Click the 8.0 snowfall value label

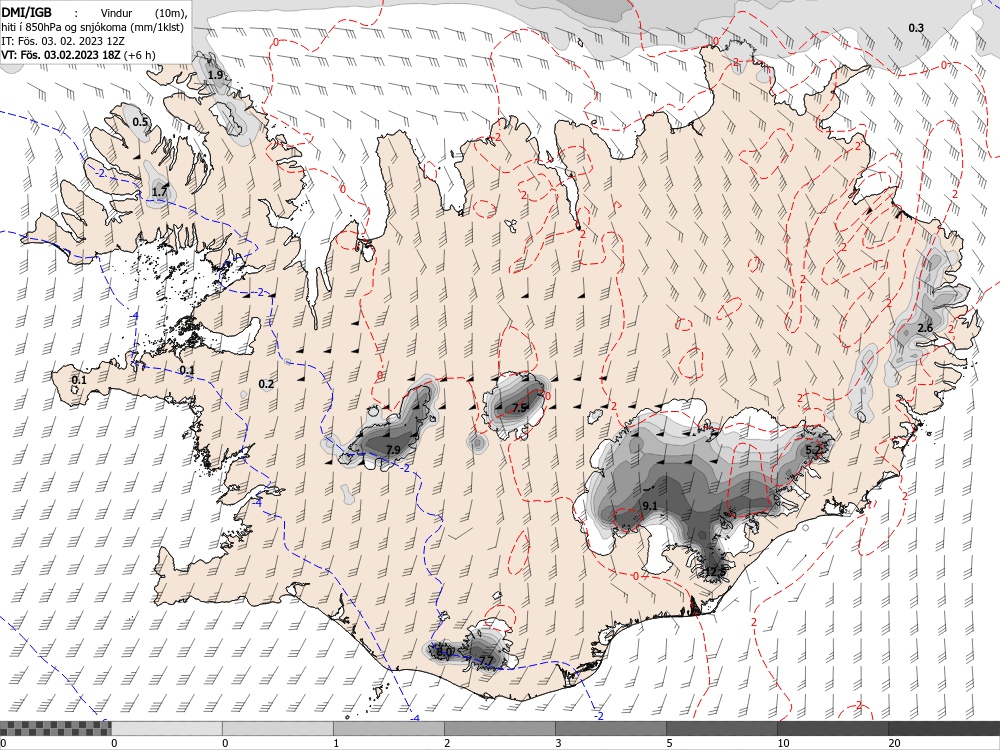[x=445, y=651]
